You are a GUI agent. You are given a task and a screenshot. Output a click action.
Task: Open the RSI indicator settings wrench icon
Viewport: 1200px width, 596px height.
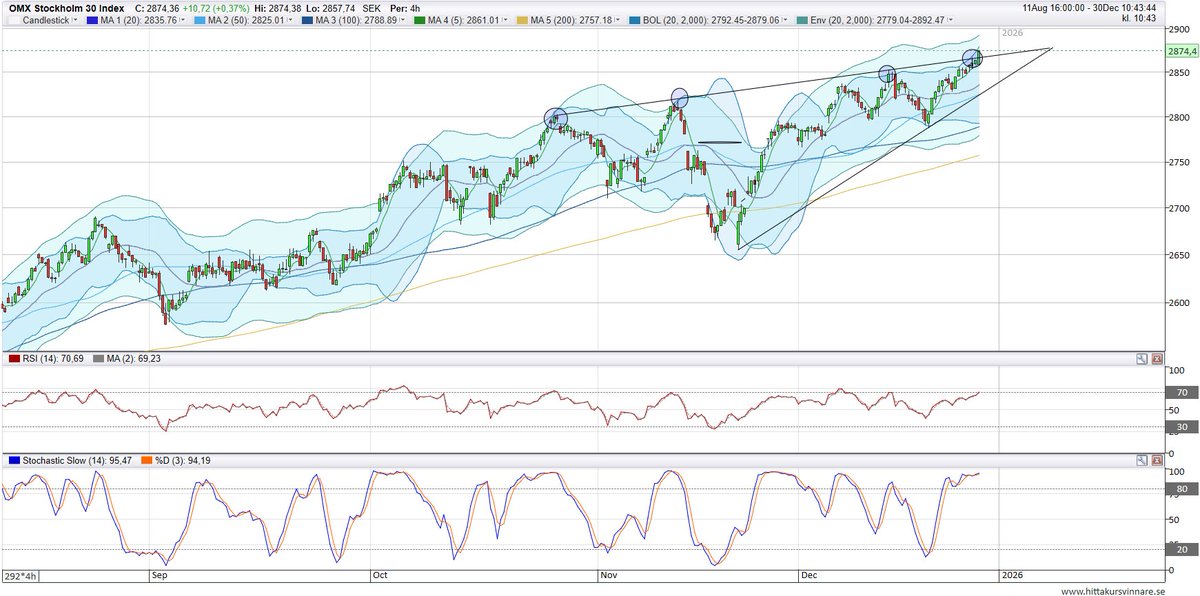[1141, 357]
